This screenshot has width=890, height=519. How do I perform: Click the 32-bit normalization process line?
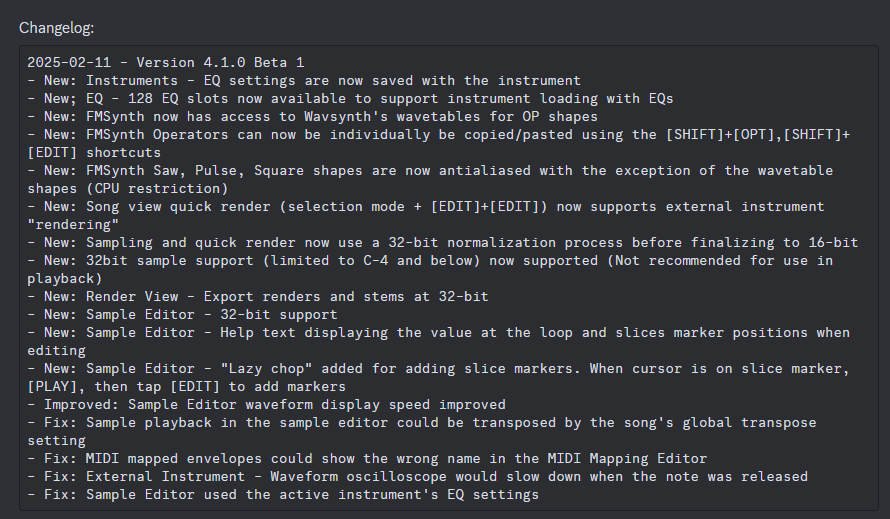(x=443, y=242)
